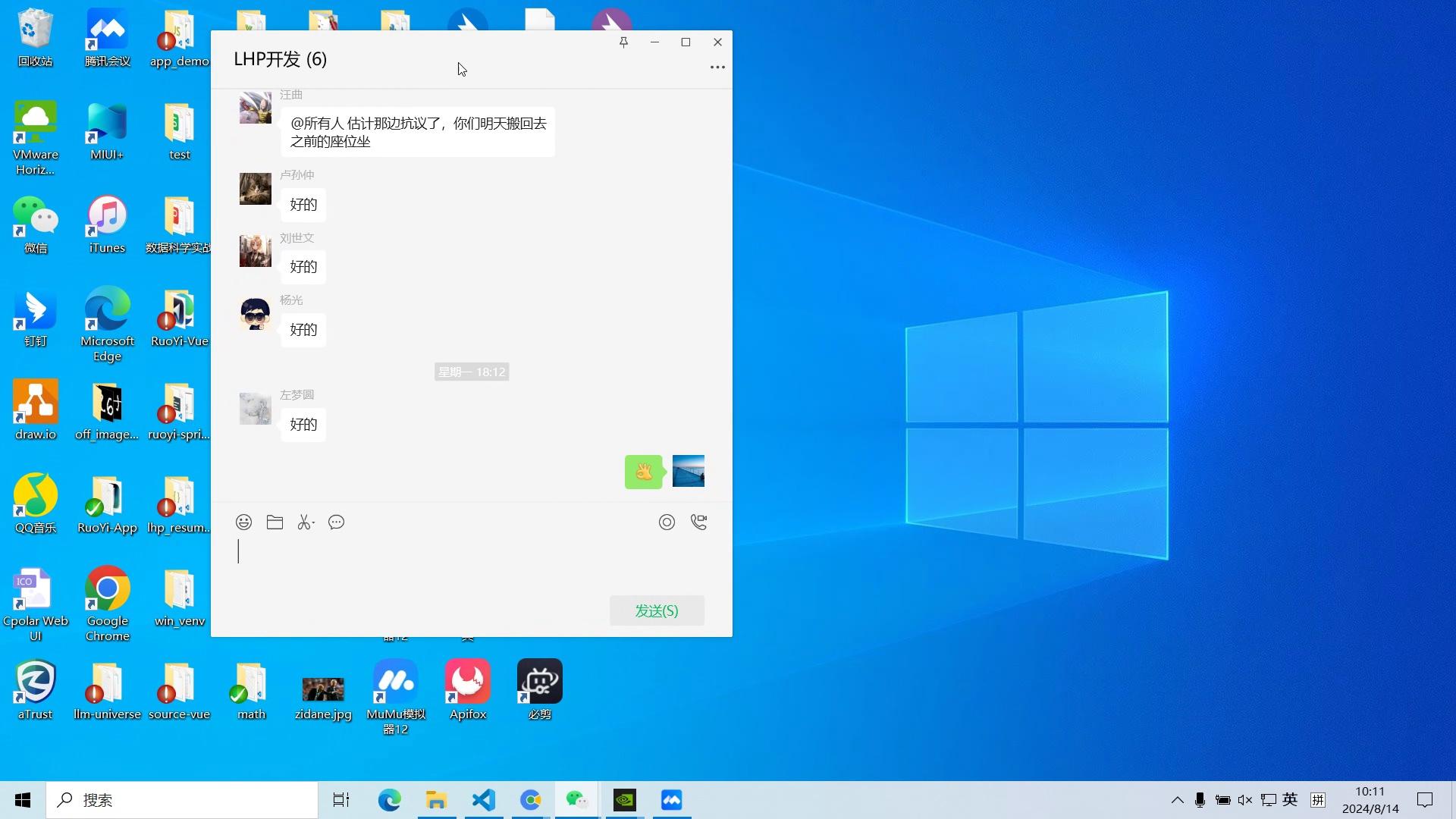Select the iTunes desktop icon
This screenshot has height=819, width=1456.
pyautogui.click(x=107, y=224)
